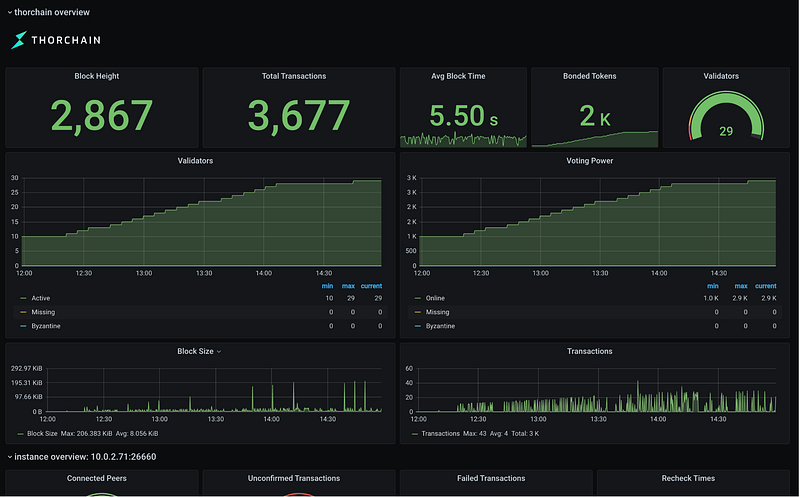Click the Block Size legend series icon
This screenshot has height=497, width=800.
point(20,434)
